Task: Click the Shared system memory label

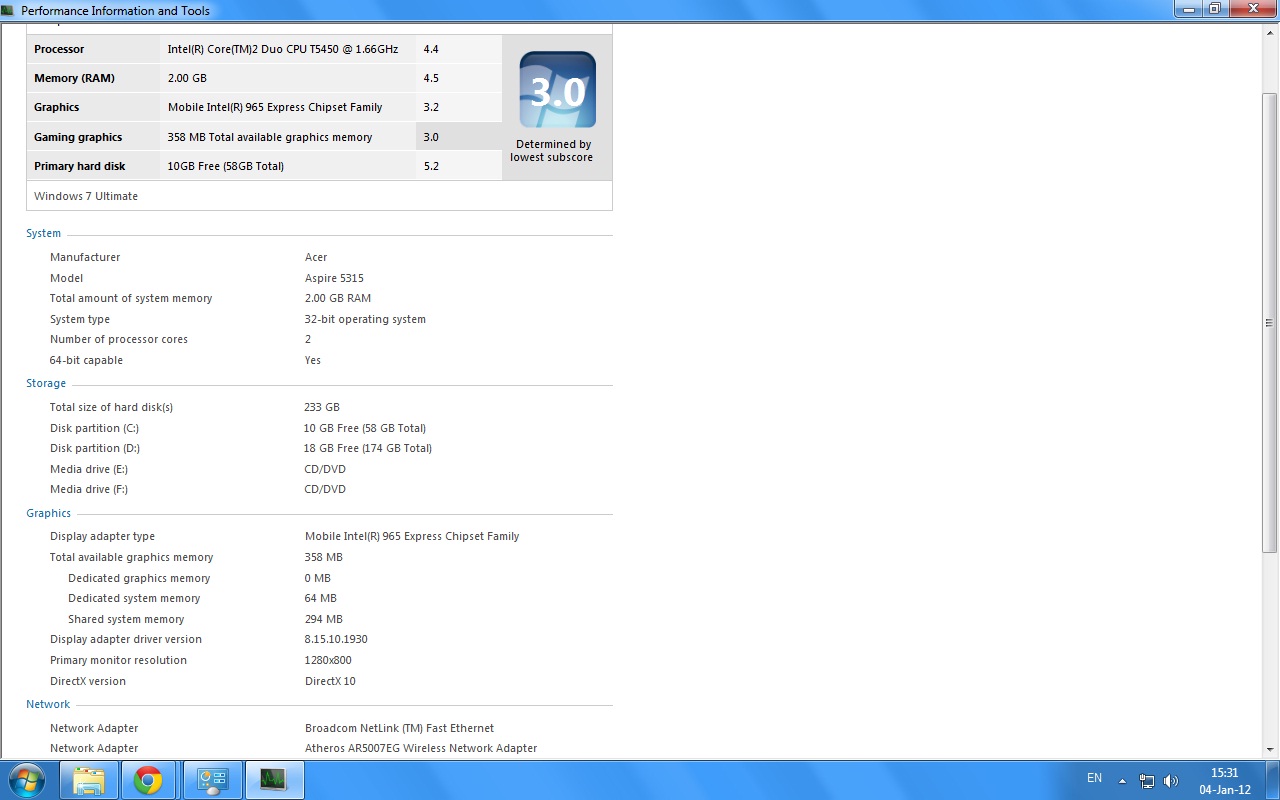Action: coord(126,619)
